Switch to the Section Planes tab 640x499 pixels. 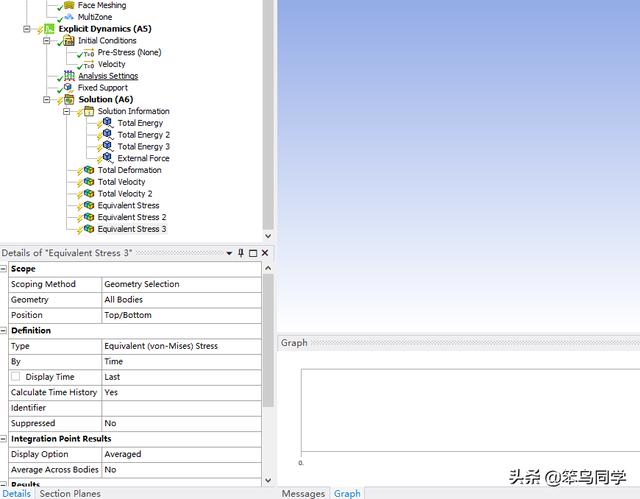pos(69,493)
